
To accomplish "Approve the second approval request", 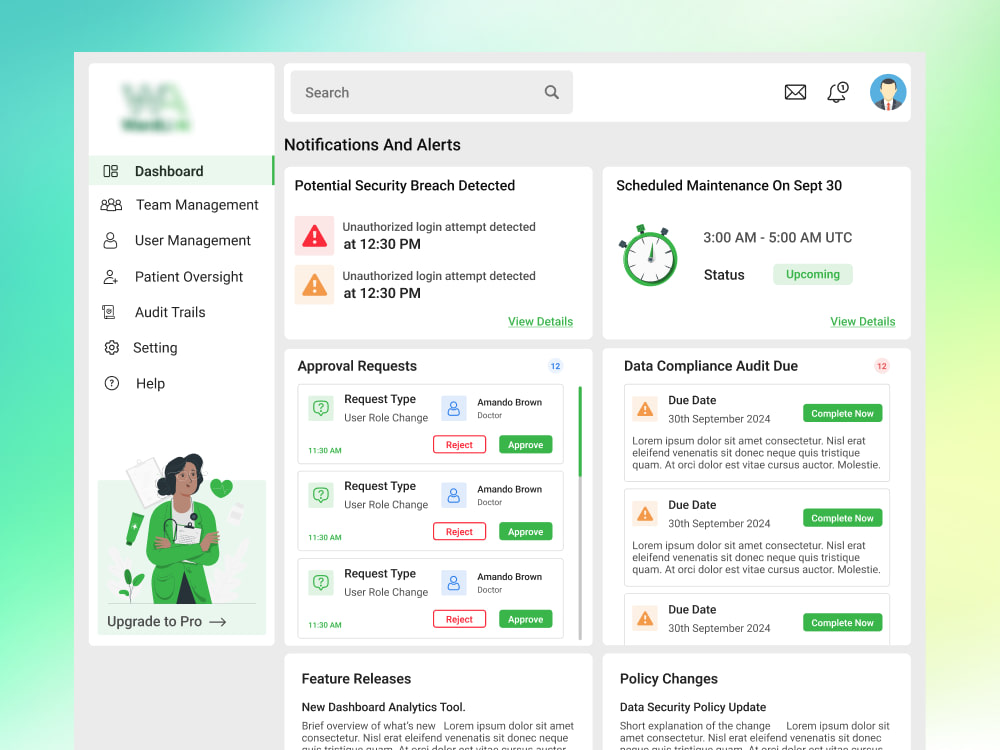I will pyautogui.click(x=526, y=531).
